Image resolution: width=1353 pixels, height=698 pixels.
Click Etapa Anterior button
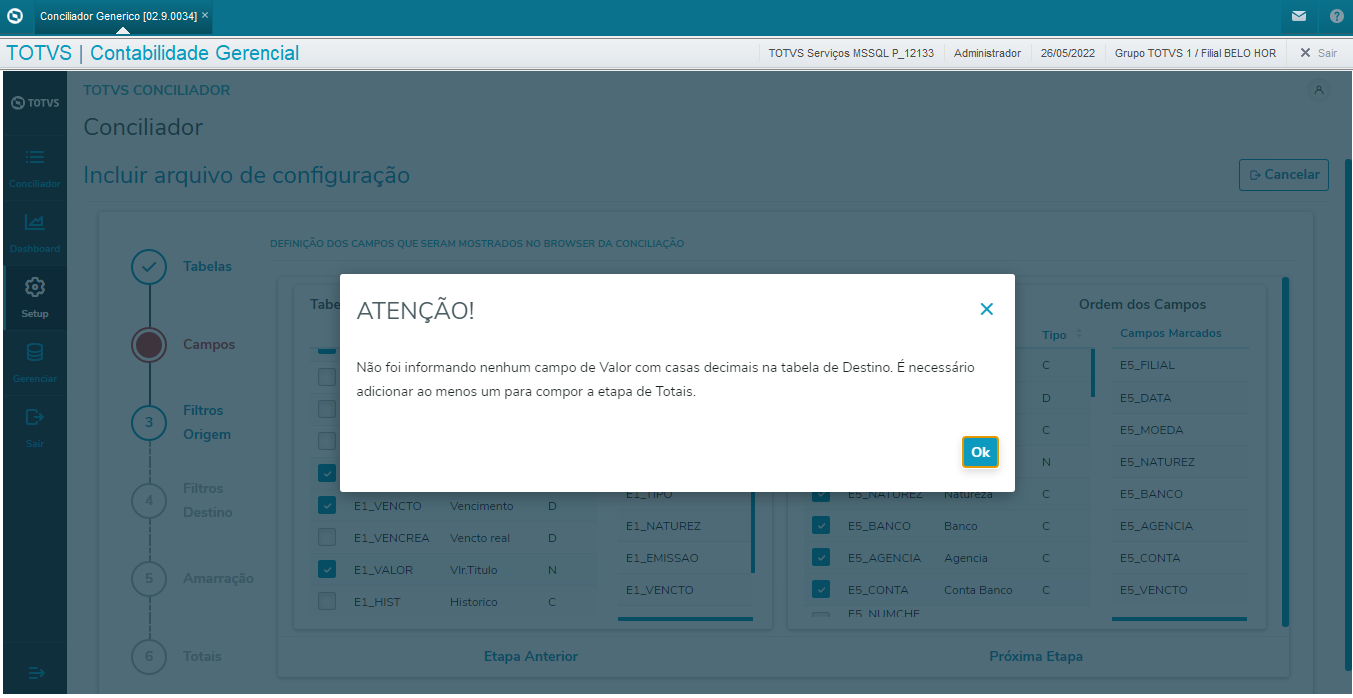click(531, 656)
